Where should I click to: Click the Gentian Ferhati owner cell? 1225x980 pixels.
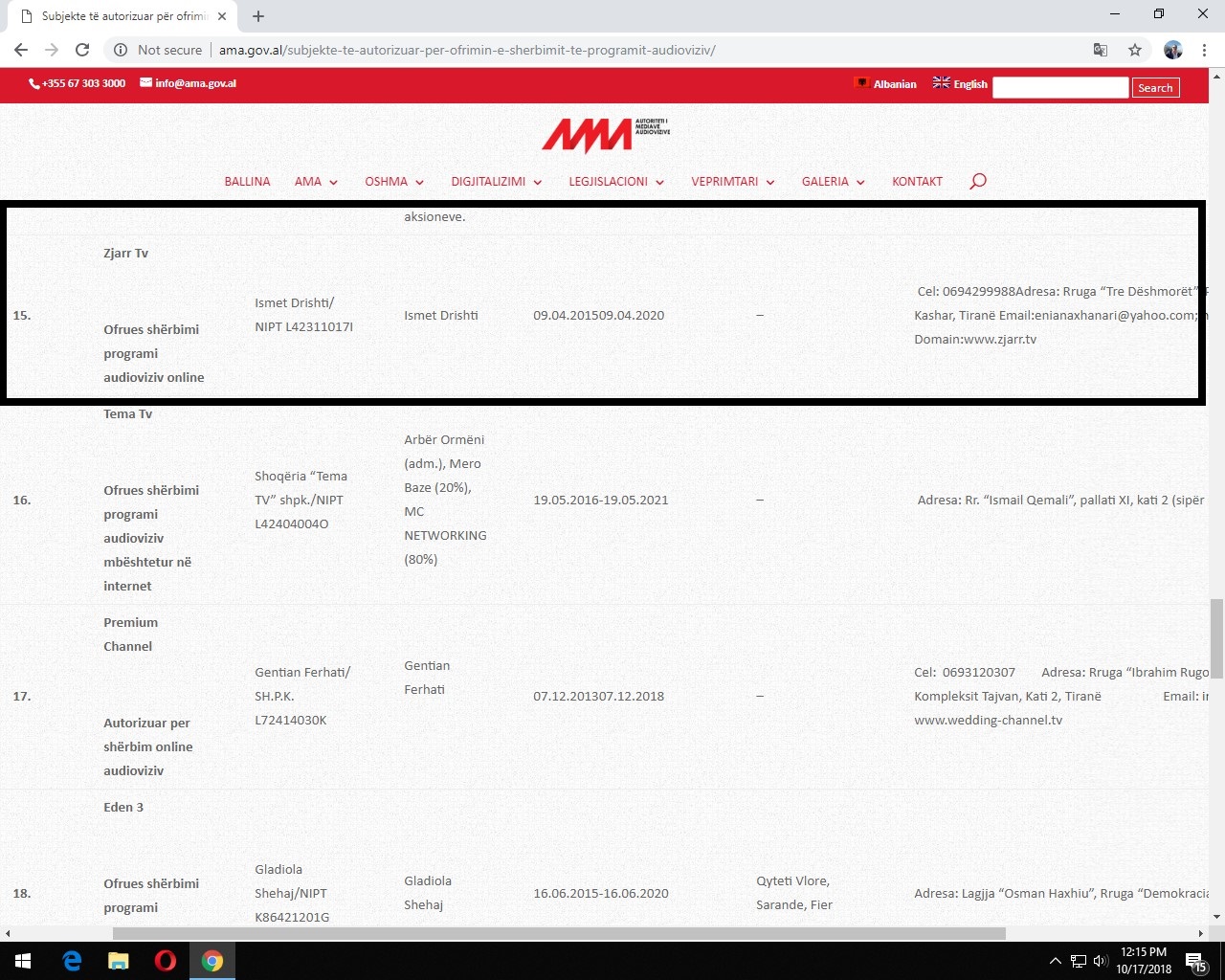427,678
